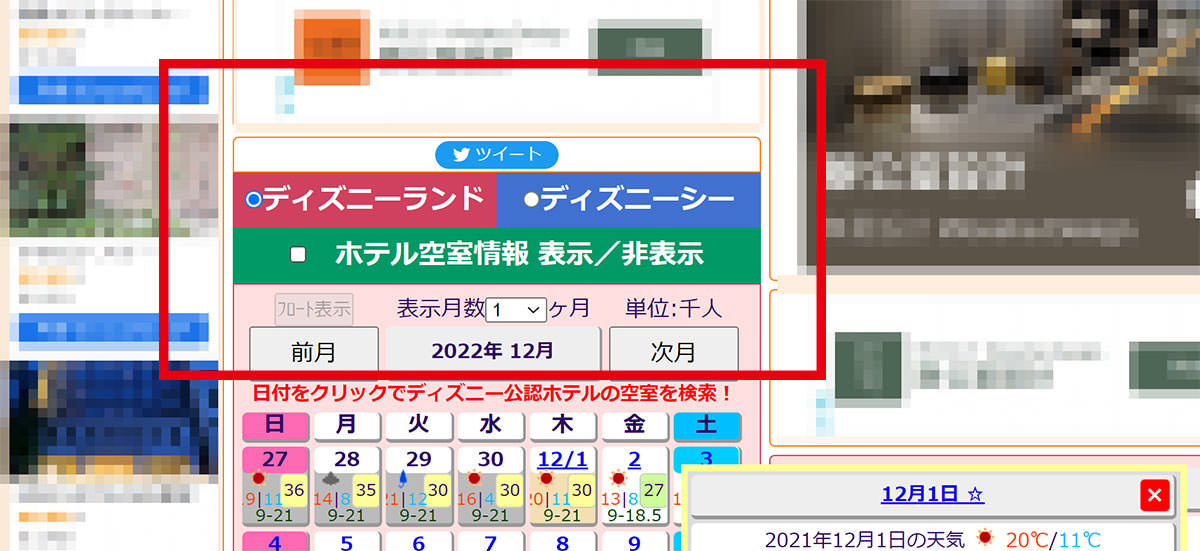Click the 火 weekday header
Image resolution: width=1200 pixels, height=551 pixels.
pos(418,425)
